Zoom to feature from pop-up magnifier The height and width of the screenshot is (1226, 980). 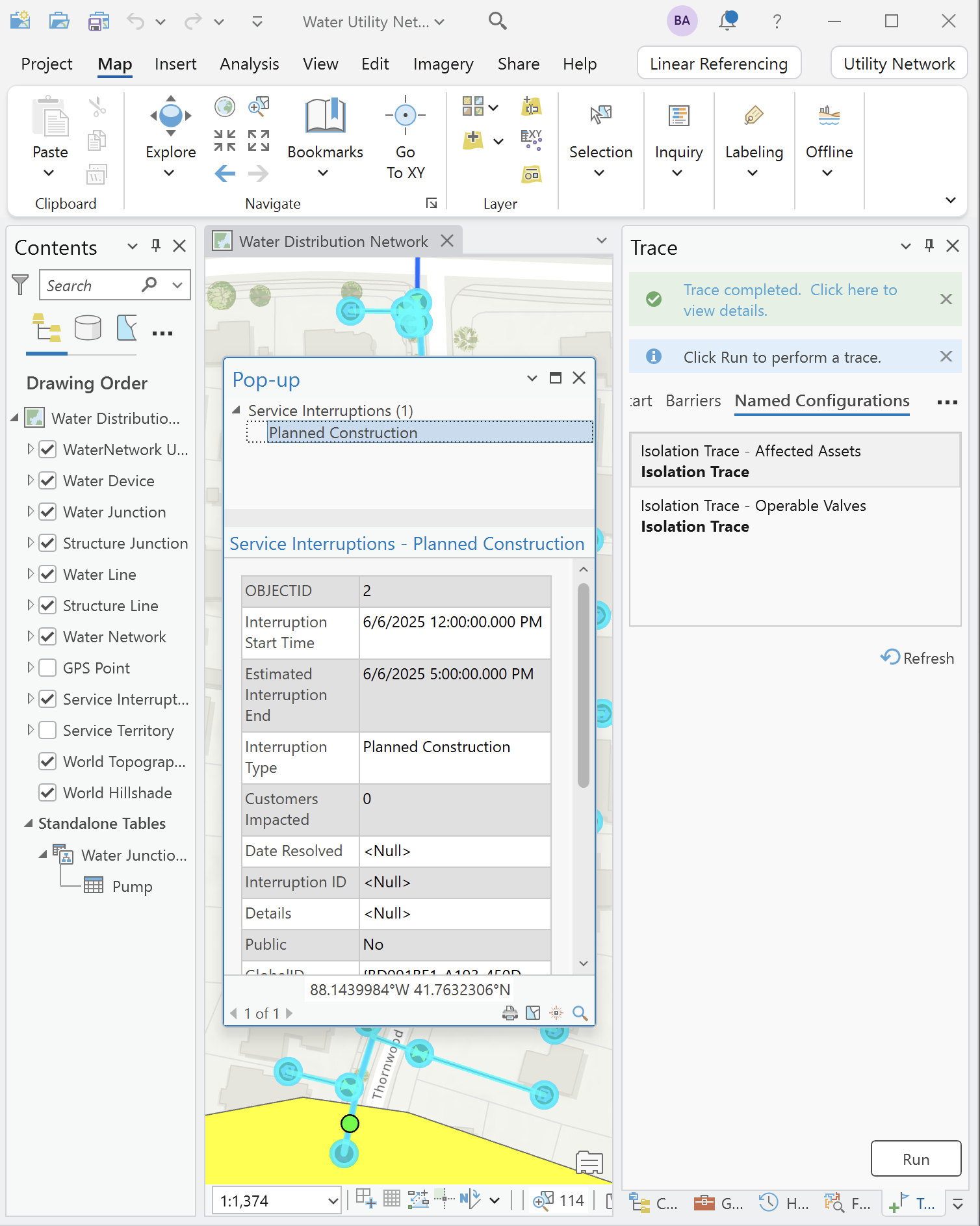click(x=580, y=1013)
